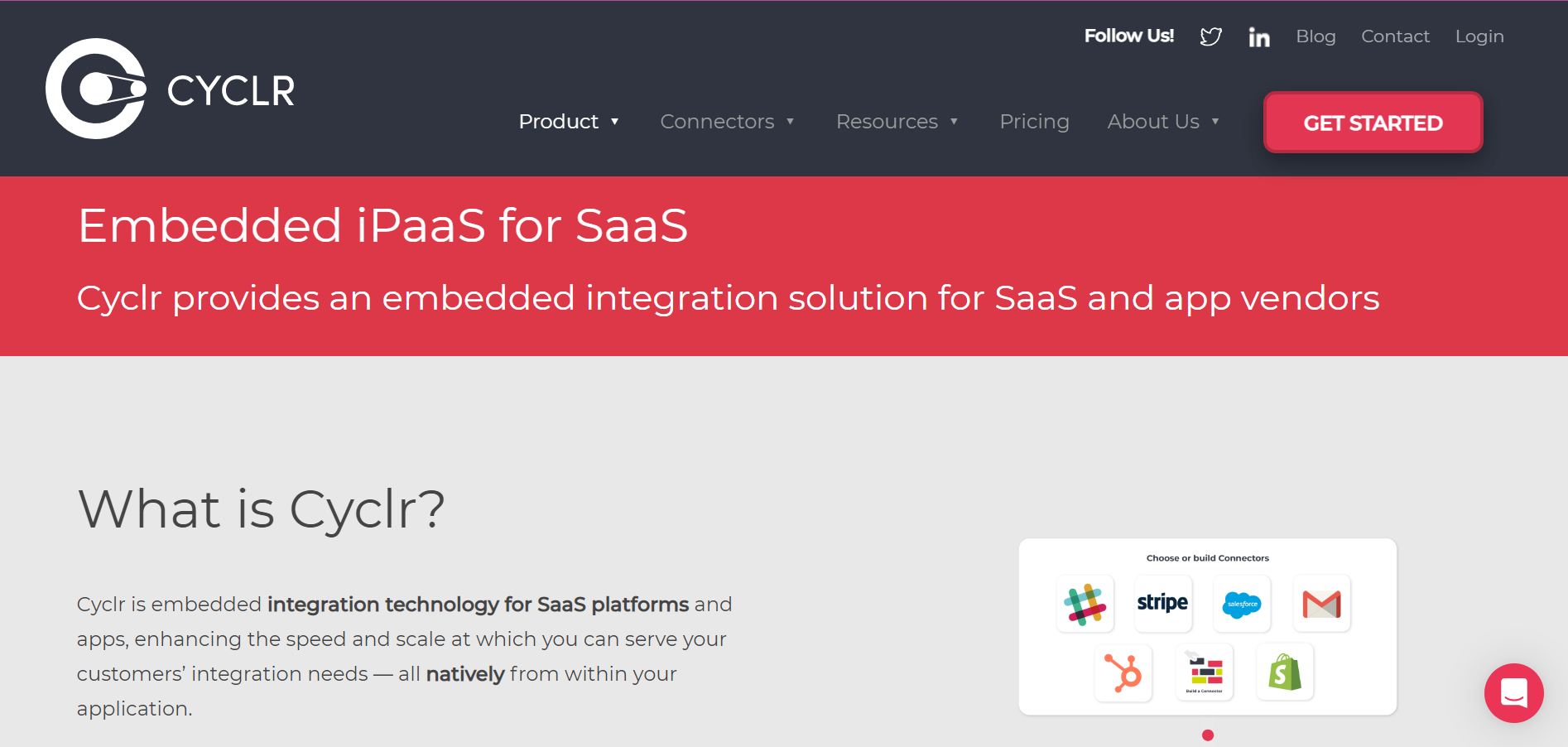Click the GET STARTED button

coord(1372,123)
